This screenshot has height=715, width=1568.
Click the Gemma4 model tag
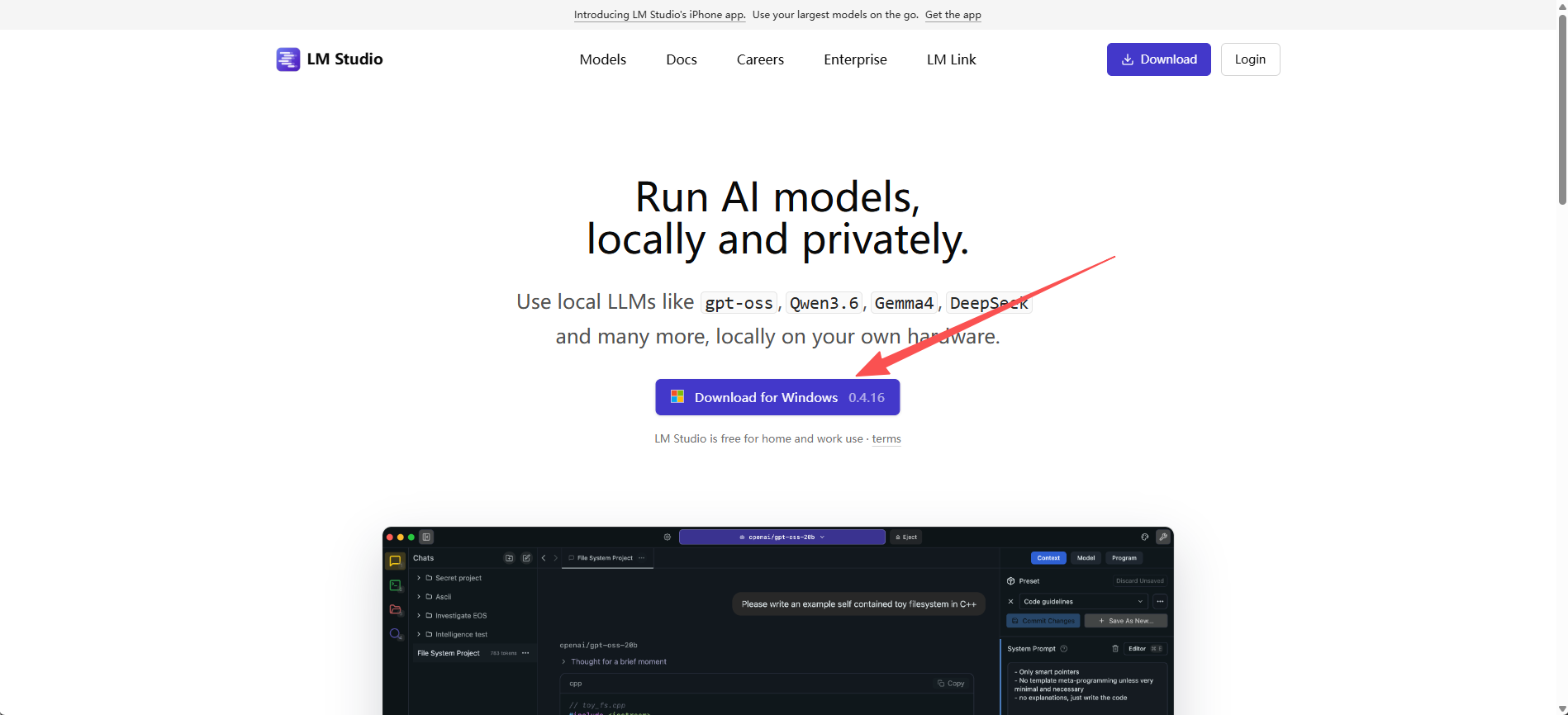coord(904,303)
